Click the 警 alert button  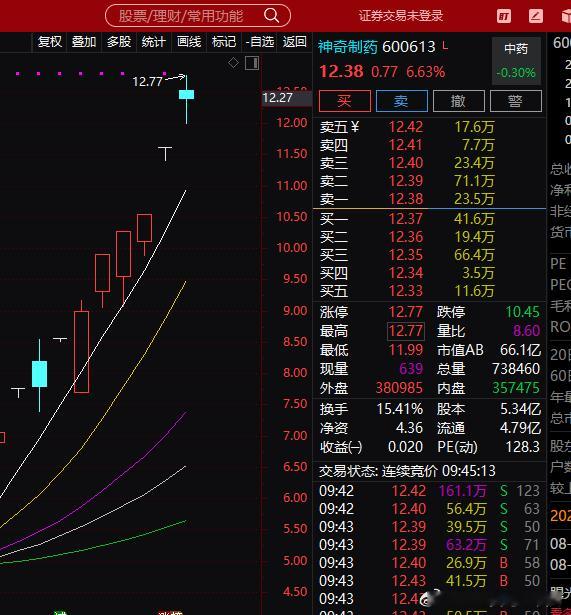coord(516,101)
